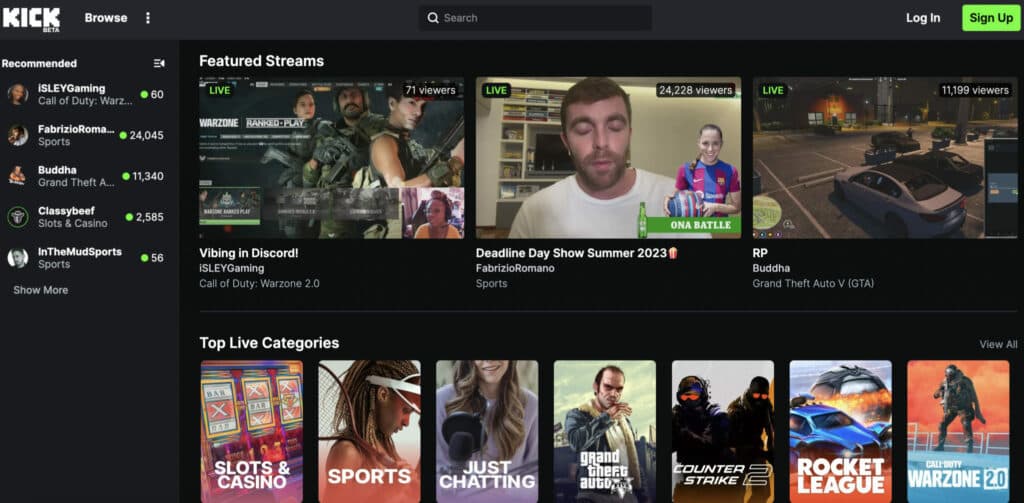Screen dimensions: 1024x503
Task: Click iSLEYGaming's avatar in the sidebar
Action: (x=18, y=94)
